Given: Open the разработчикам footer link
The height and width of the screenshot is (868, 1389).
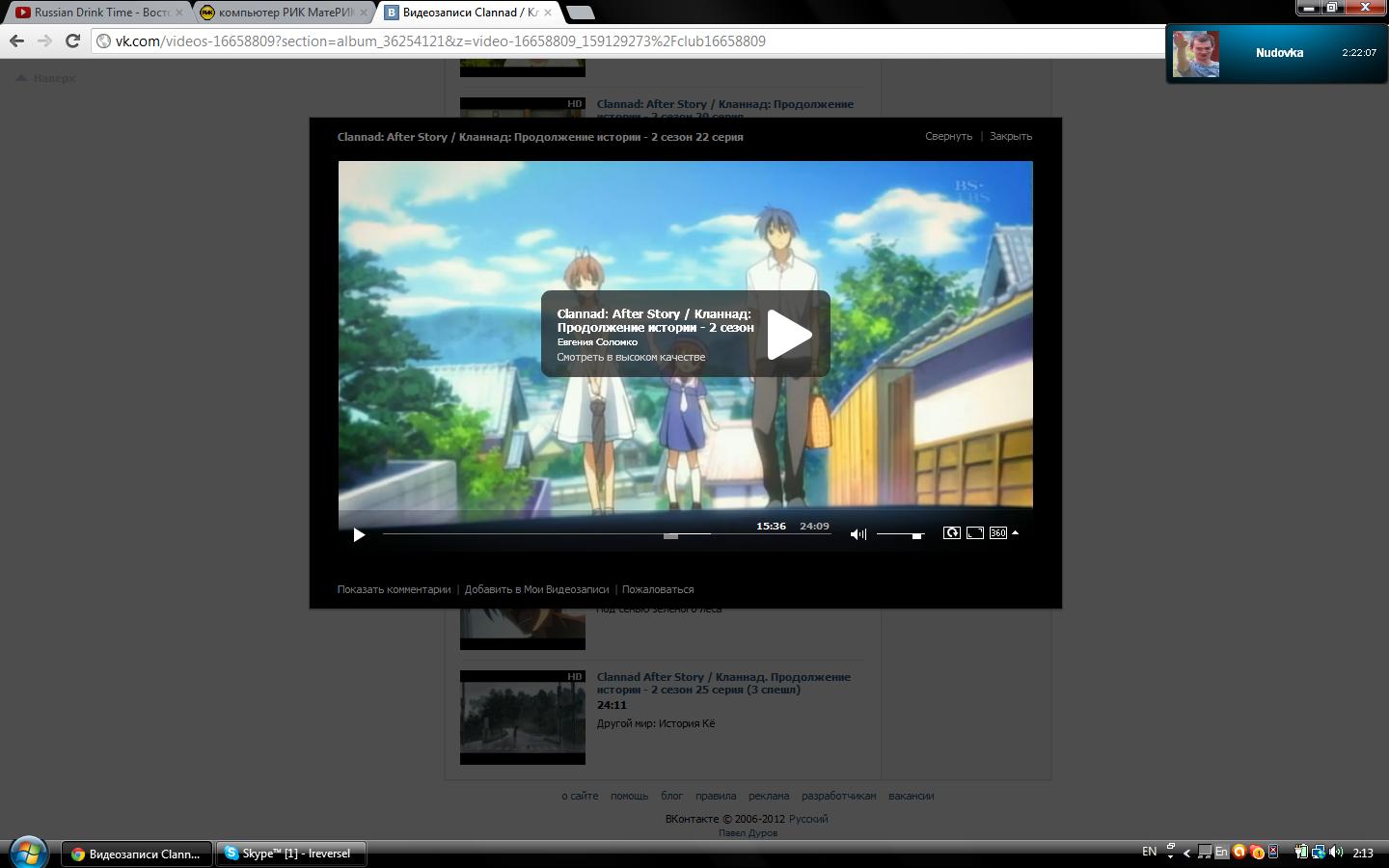Looking at the screenshot, I should (839, 796).
